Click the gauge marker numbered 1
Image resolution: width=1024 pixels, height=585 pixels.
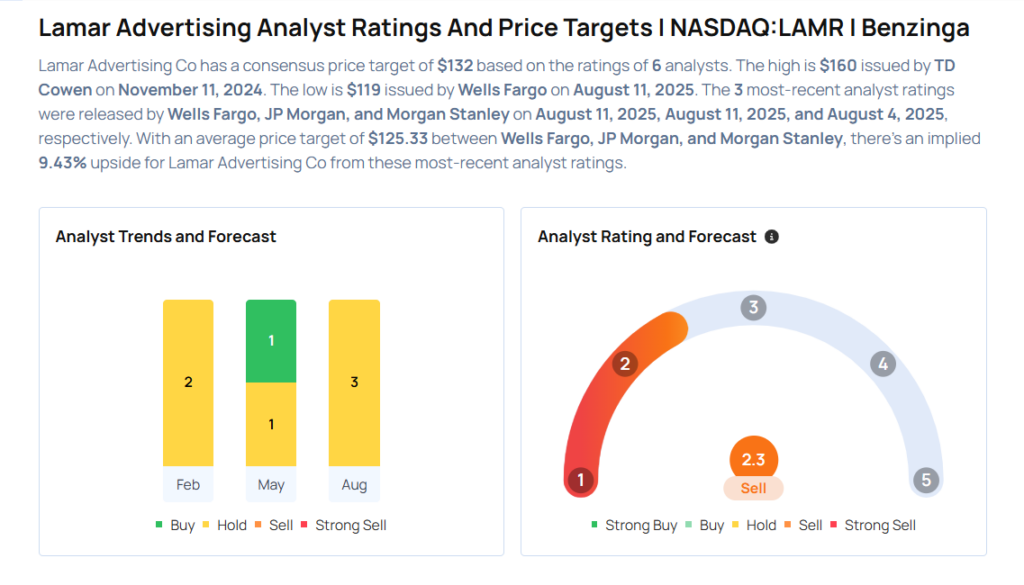(579, 480)
